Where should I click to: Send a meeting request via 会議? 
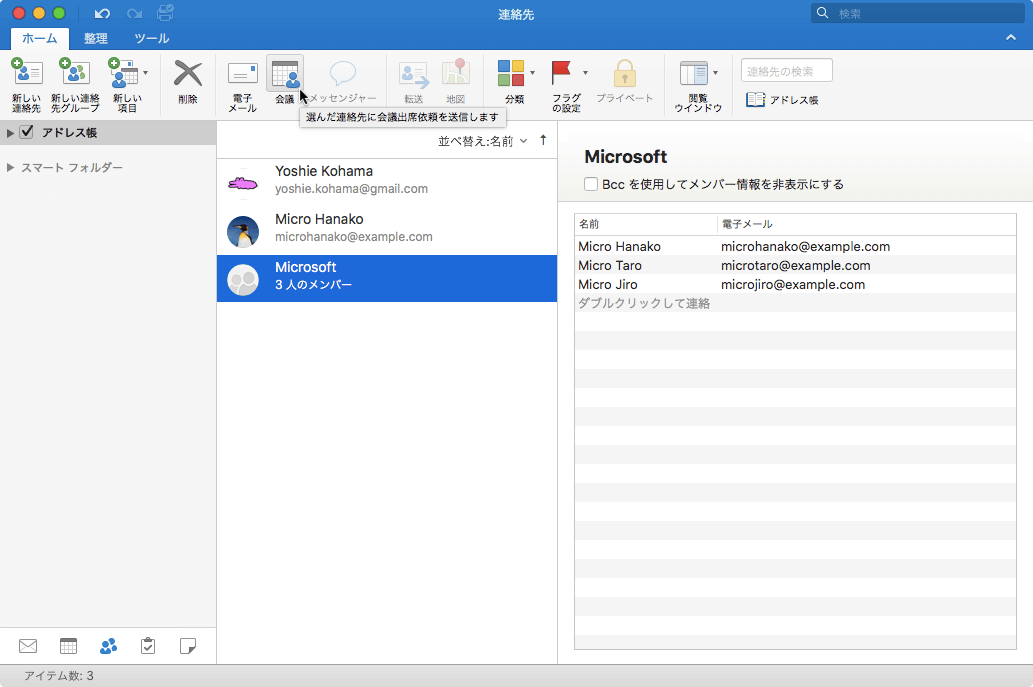click(285, 82)
